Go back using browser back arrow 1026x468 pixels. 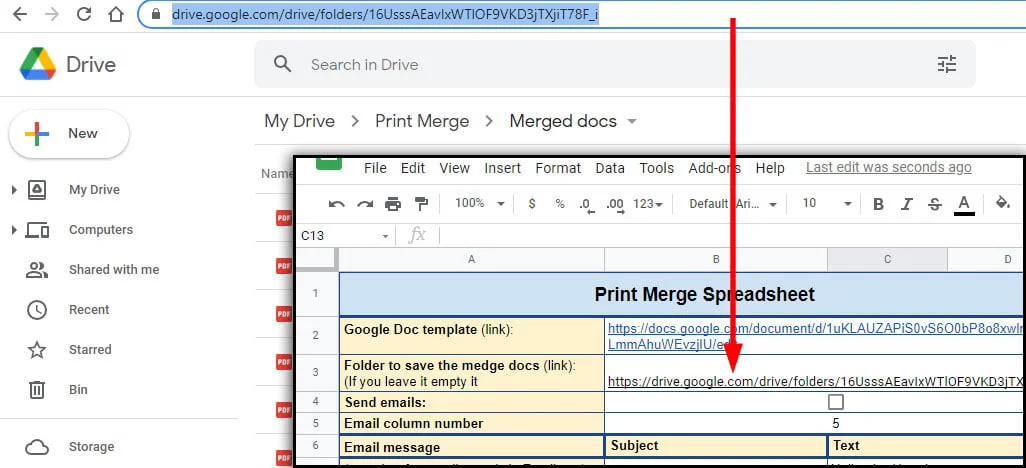point(20,14)
